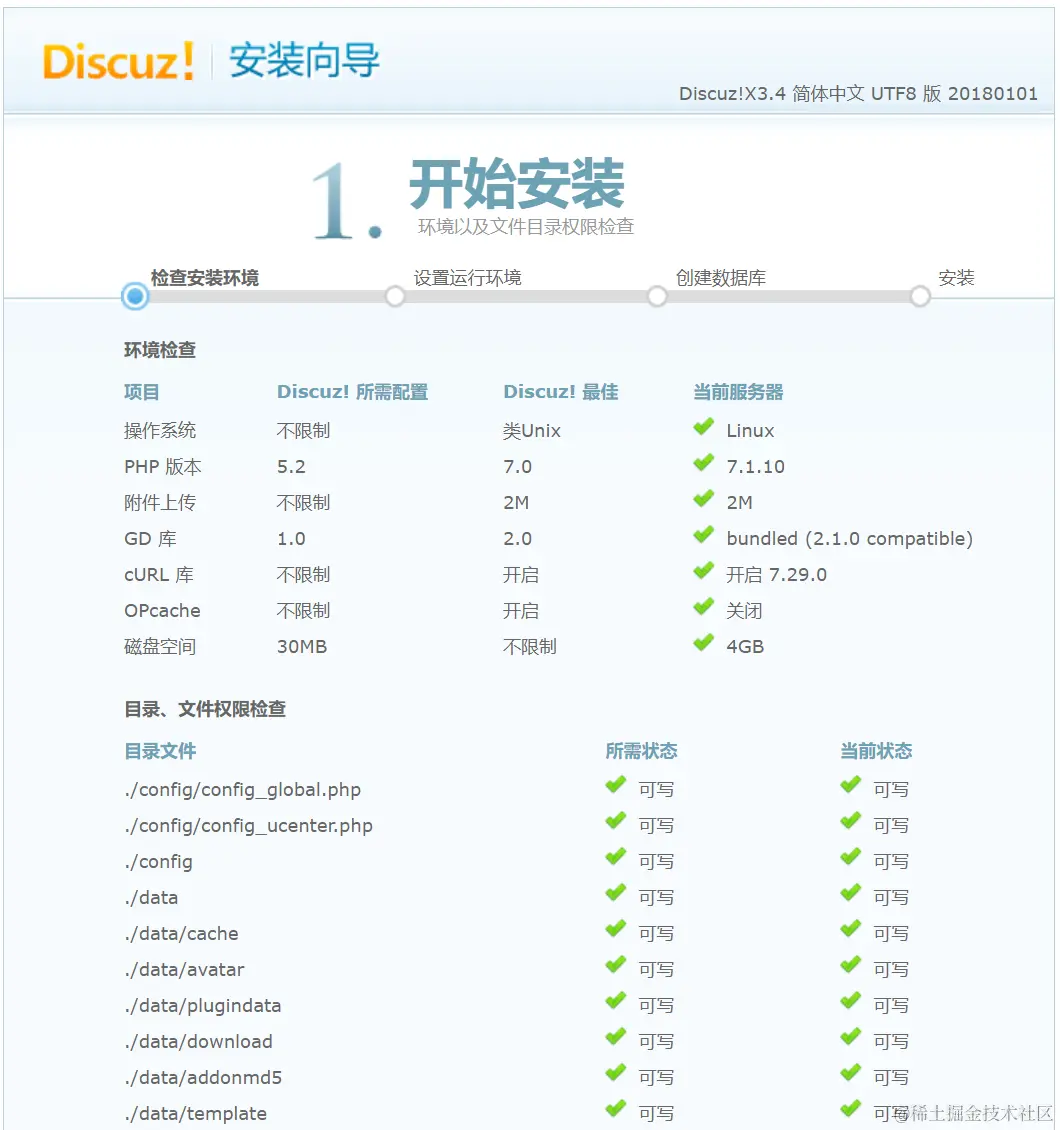Click the ./data/download path
Viewport: 1060px width, 1130px height.
tap(198, 1042)
